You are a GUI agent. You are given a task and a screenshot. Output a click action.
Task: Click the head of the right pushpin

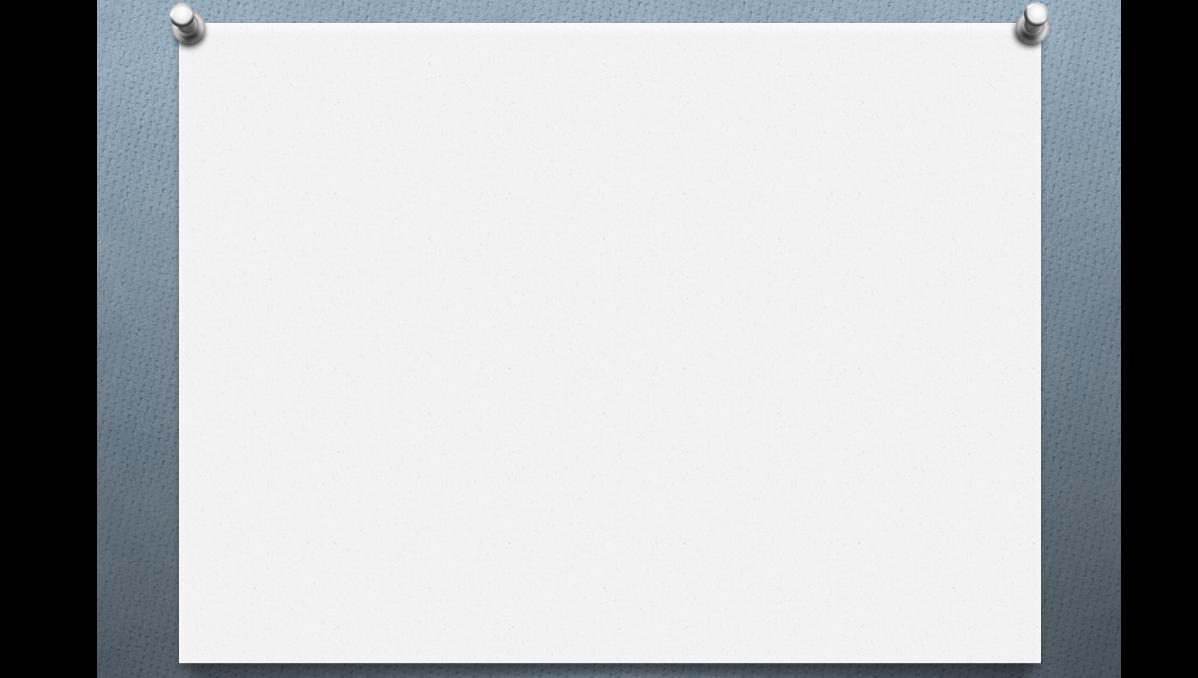coord(1036,13)
